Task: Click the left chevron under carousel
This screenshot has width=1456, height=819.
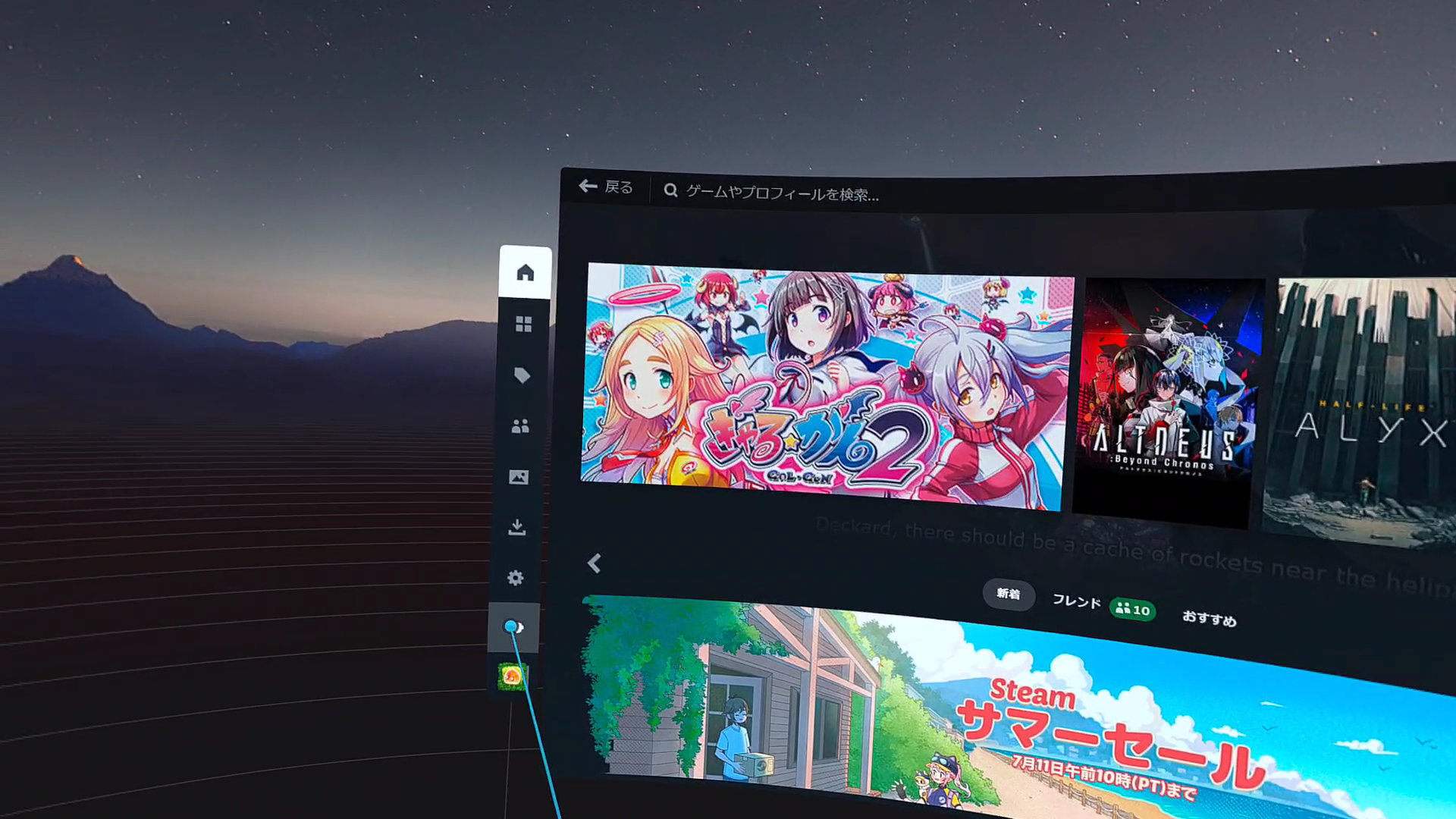Action: pos(595,563)
